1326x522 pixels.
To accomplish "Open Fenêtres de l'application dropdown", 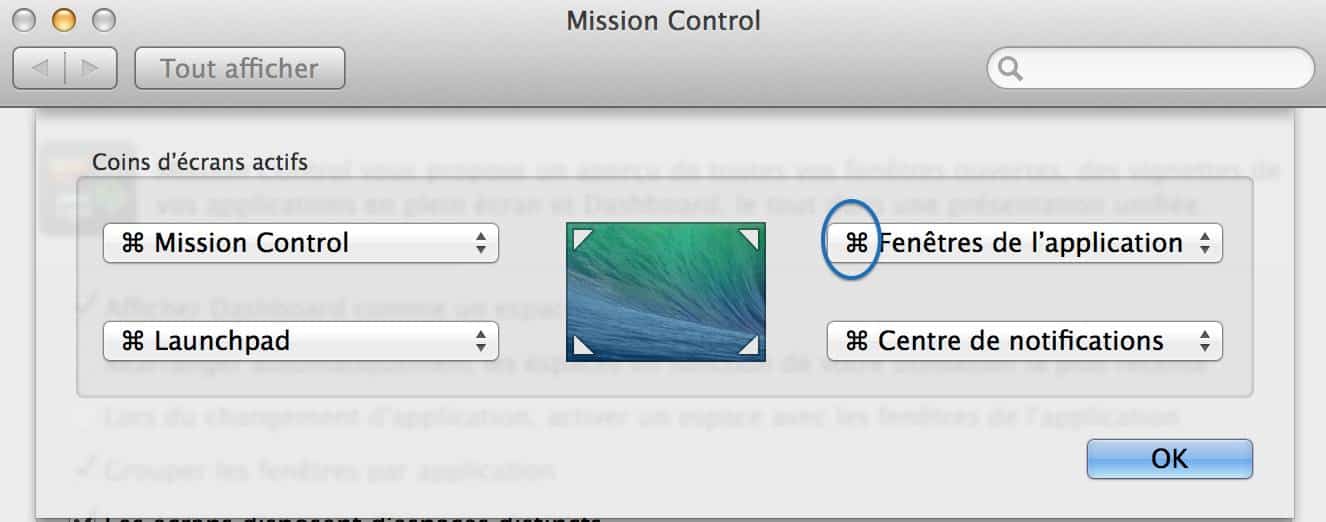I will coord(1025,243).
